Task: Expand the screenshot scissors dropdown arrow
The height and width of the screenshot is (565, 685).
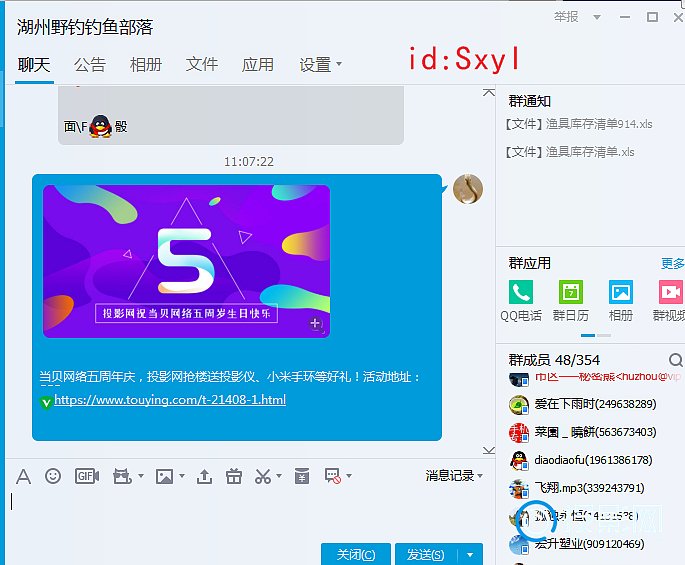Action: point(279,476)
